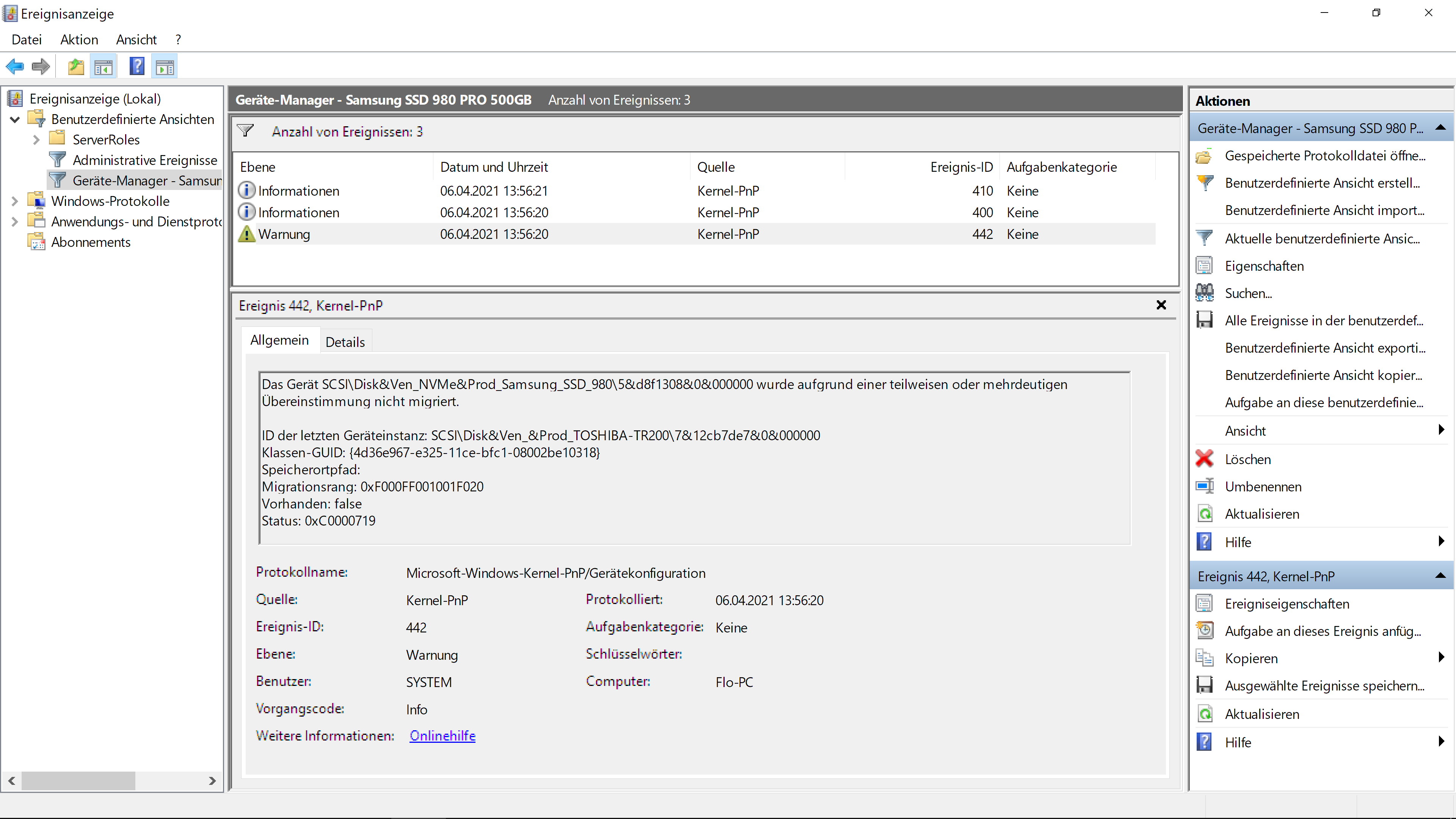The height and width of the screenshot is (819, 1456).
Task: Toggle the action pane toolbar icon
Action: click(x=165, y=67)
